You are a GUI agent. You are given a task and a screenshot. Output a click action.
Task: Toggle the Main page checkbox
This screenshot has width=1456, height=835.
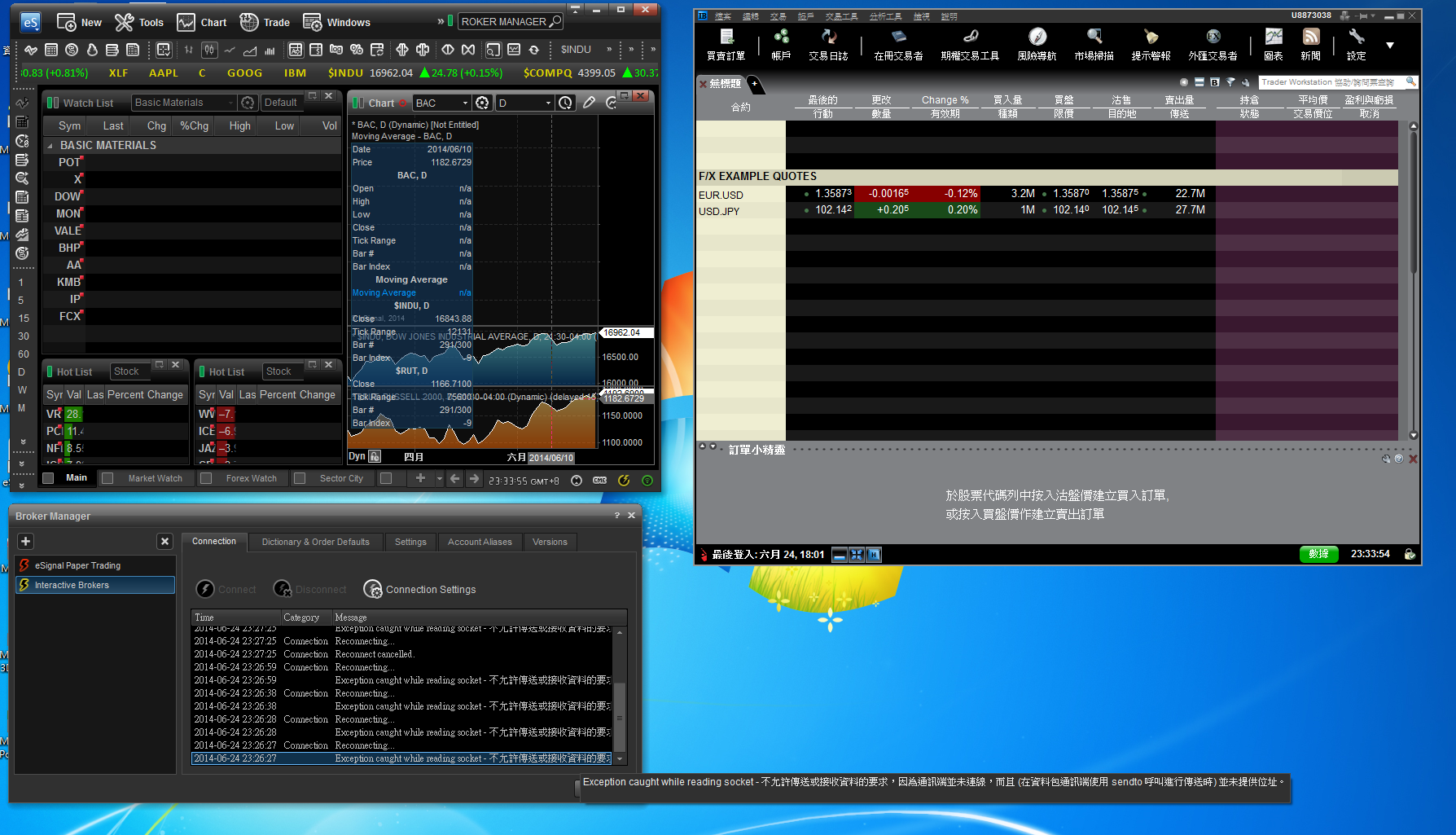pos(48,478)
